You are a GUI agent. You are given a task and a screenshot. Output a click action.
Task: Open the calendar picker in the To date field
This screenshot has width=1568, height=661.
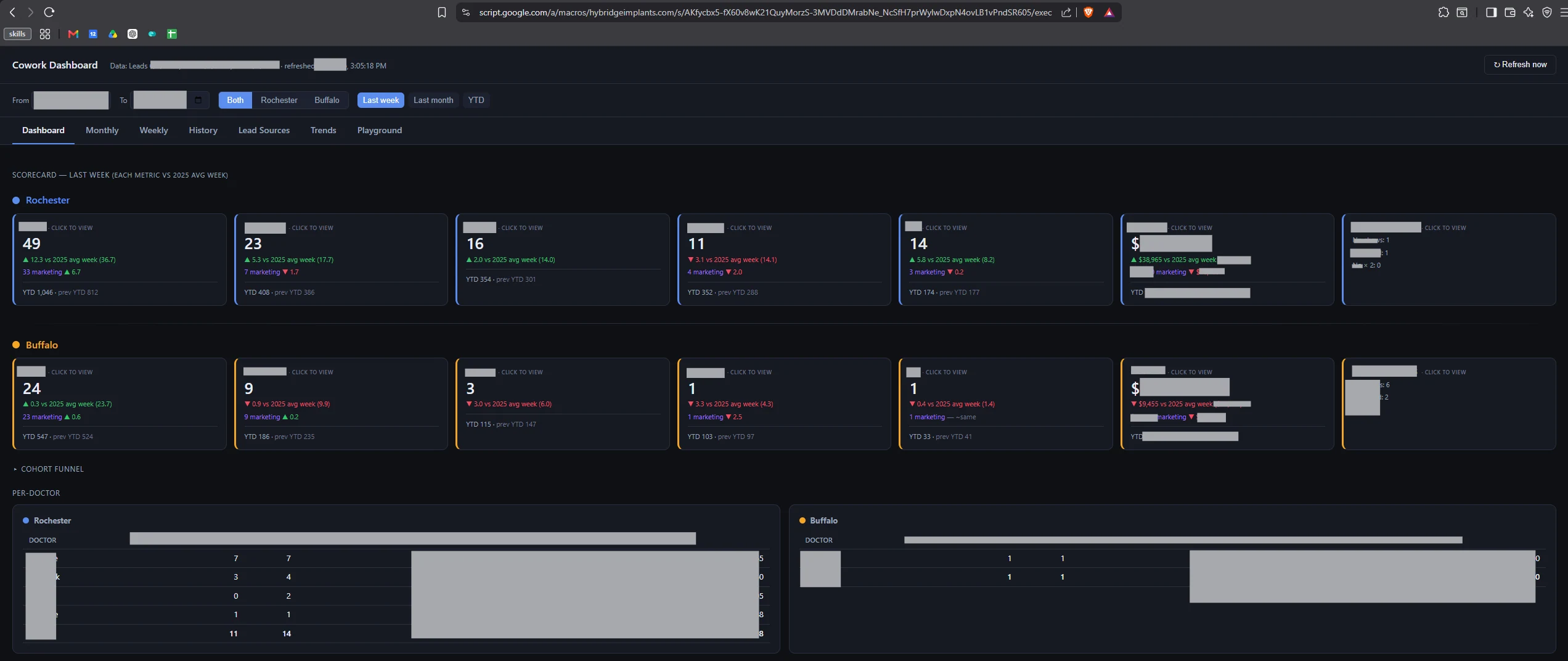[198, 100]
